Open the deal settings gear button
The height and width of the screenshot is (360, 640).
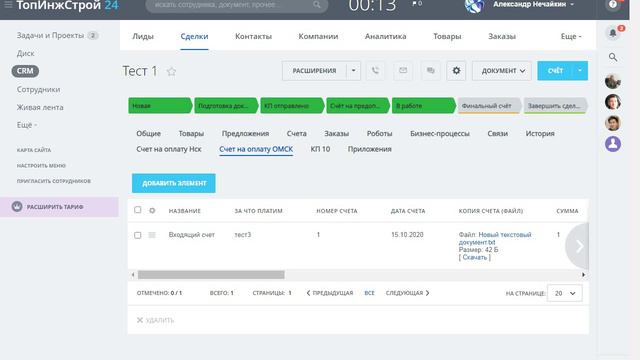(x=456, y=71)
